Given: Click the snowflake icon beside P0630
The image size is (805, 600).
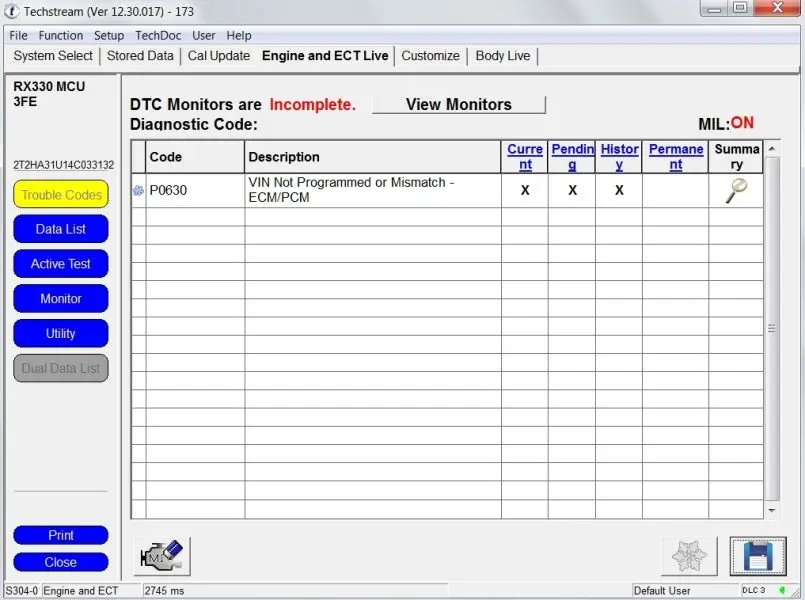Looking at the screenshot, I should point(138,190).
